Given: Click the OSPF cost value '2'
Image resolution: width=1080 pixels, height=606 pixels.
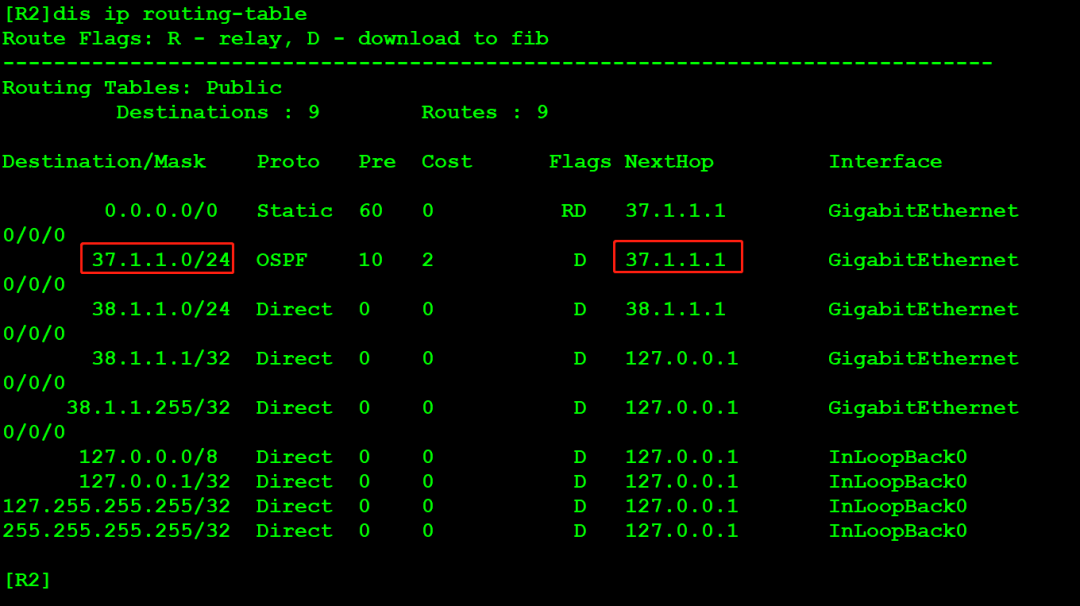Looking at the screenshot, I should coord(428,260).
